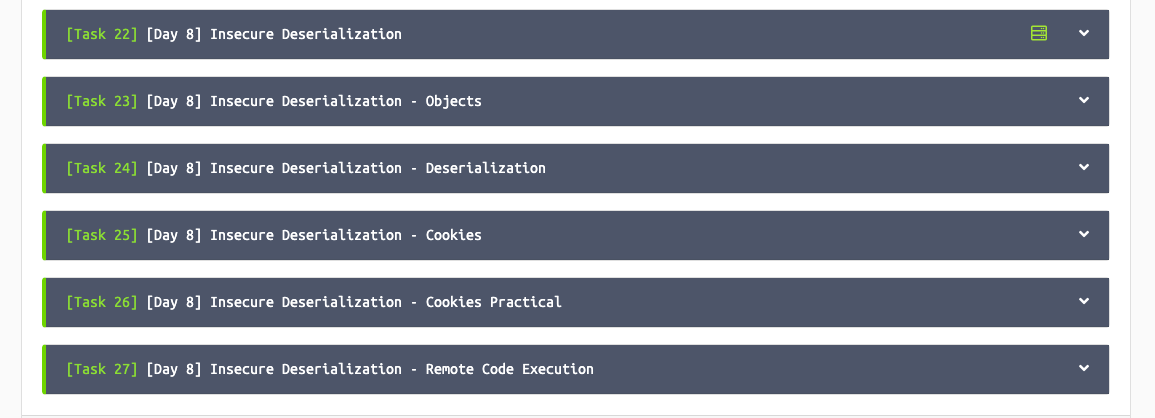
Task: Open 'Insecure Deserialization - Remote Code Execution' heading
Action: (401, 369)
